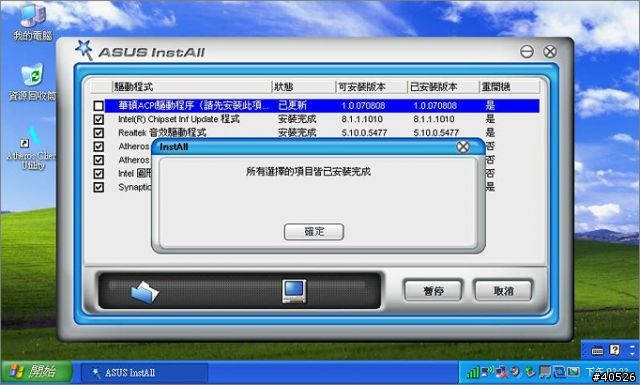Click the blue folder icon in progress bar

click(x=144, y=292)
